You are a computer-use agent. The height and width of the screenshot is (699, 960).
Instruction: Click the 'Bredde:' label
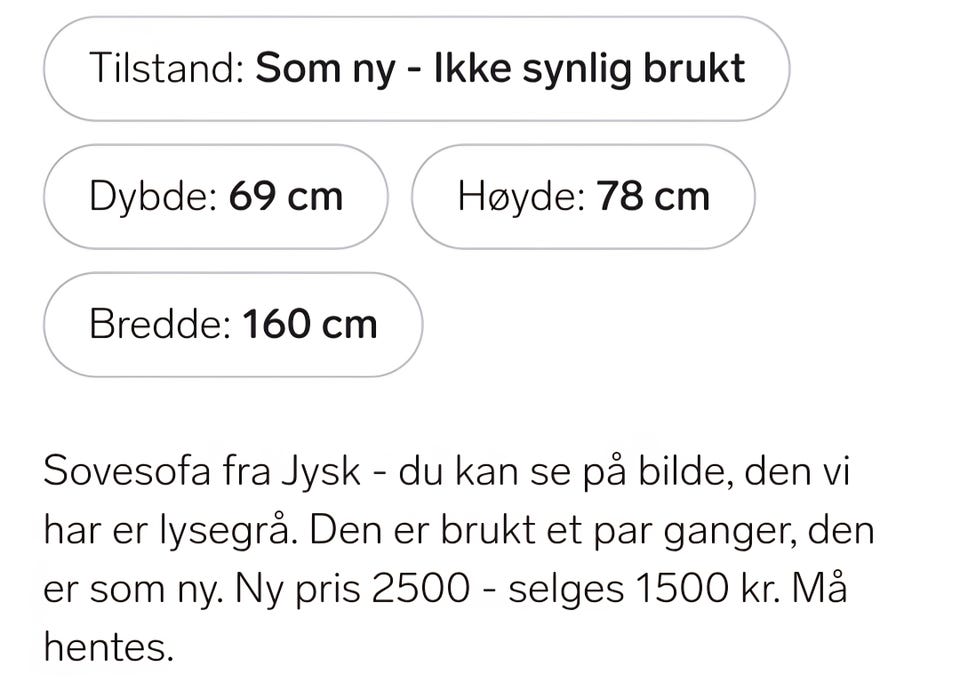point(161,324)
